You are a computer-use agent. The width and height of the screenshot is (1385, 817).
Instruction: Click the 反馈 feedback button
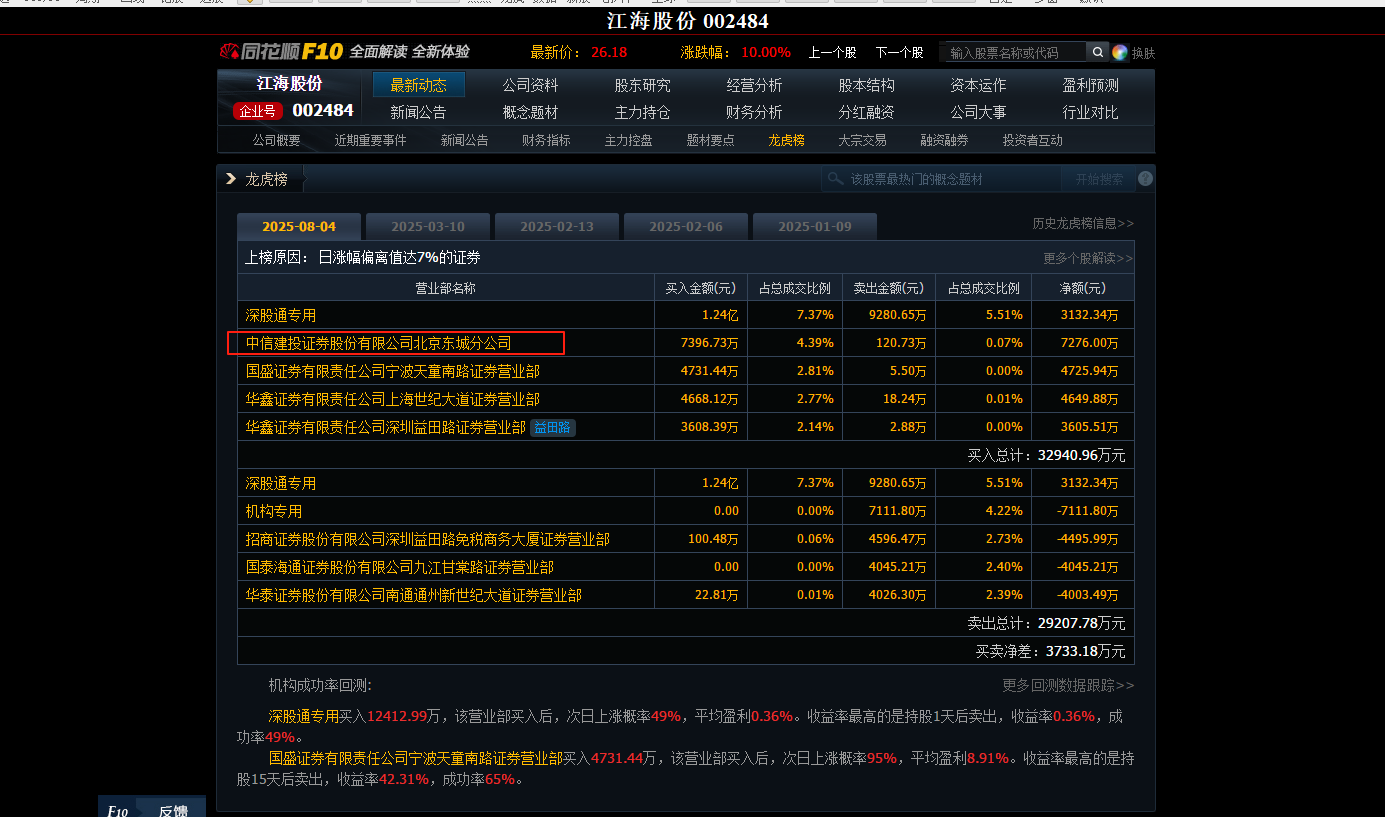(x=173, y=811)
